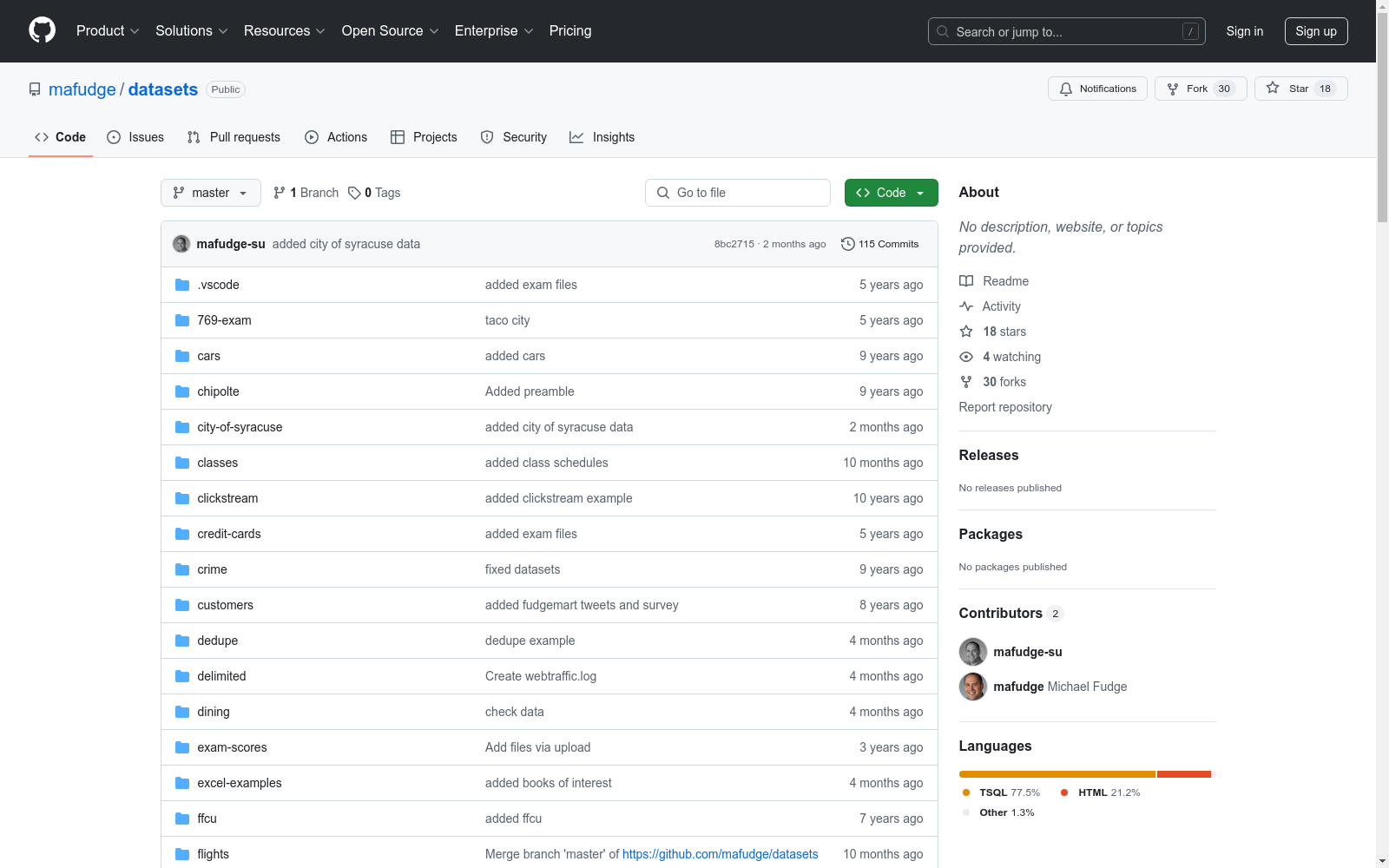Click the branch icon next to 1 Branch
The image size is (1389, 868).
[280, 193]
